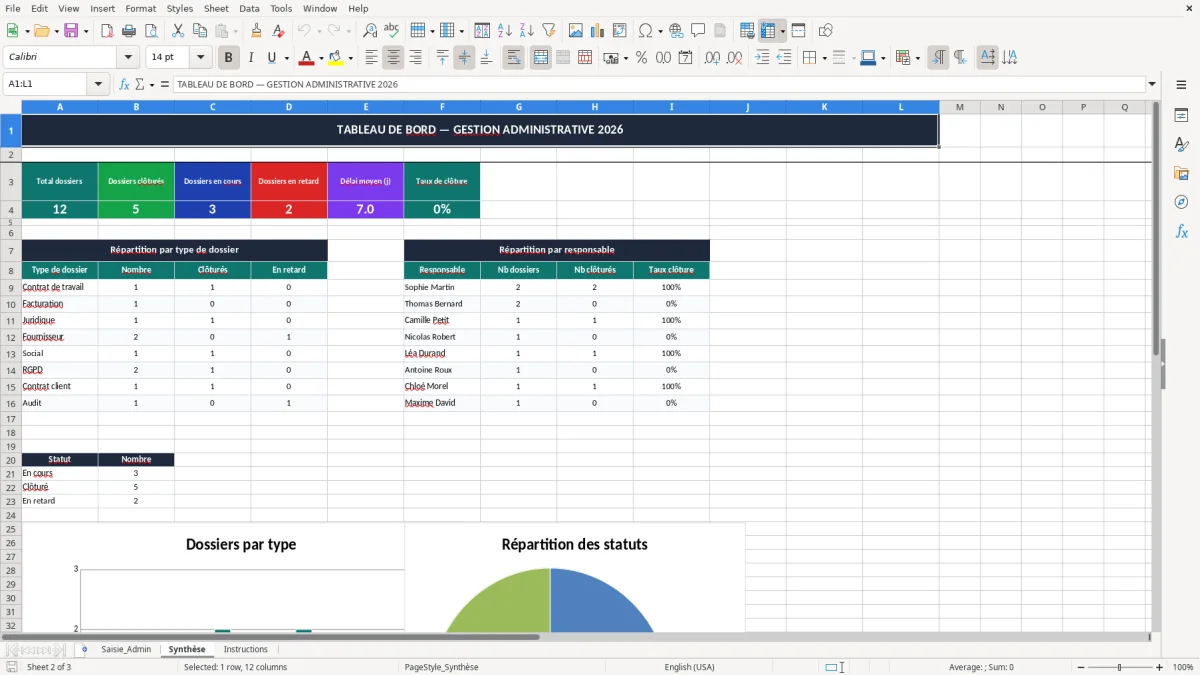Screen dimensions: 1200x675
Task: Open the Format menu
Action: [x=140, y=8]
